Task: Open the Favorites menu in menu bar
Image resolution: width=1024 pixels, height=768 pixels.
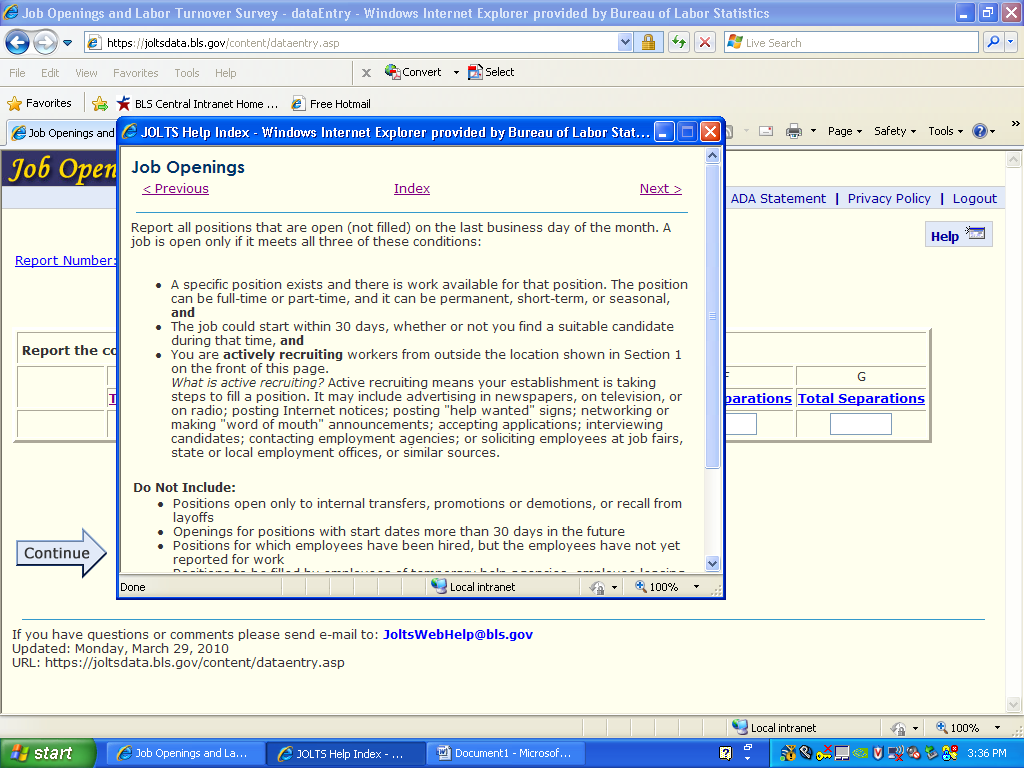Action: pos(135,73)
